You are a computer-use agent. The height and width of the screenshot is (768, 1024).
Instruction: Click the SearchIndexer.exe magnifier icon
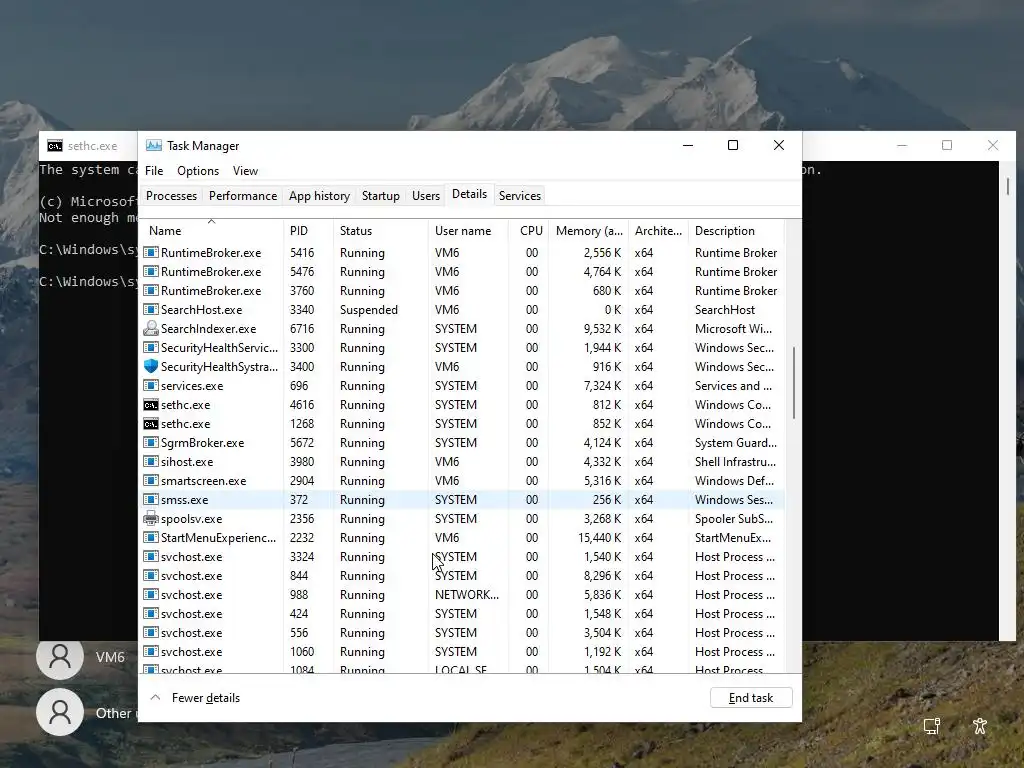151,328
